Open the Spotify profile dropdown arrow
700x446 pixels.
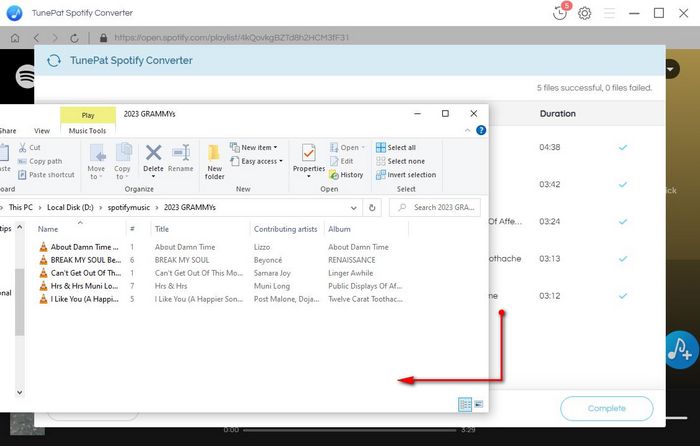pos(671,70)
